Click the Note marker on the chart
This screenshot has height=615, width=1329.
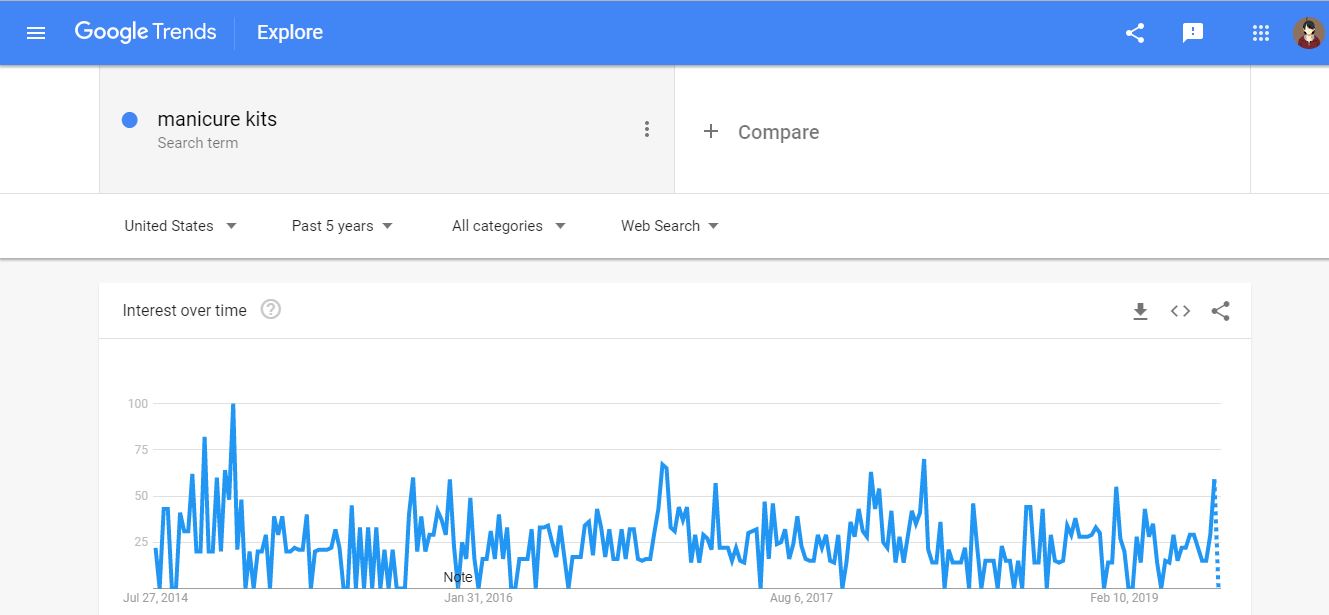click(x=458, y=578)
